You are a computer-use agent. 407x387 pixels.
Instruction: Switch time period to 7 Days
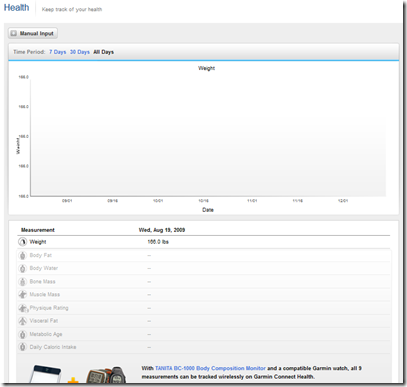click(57, 52)
